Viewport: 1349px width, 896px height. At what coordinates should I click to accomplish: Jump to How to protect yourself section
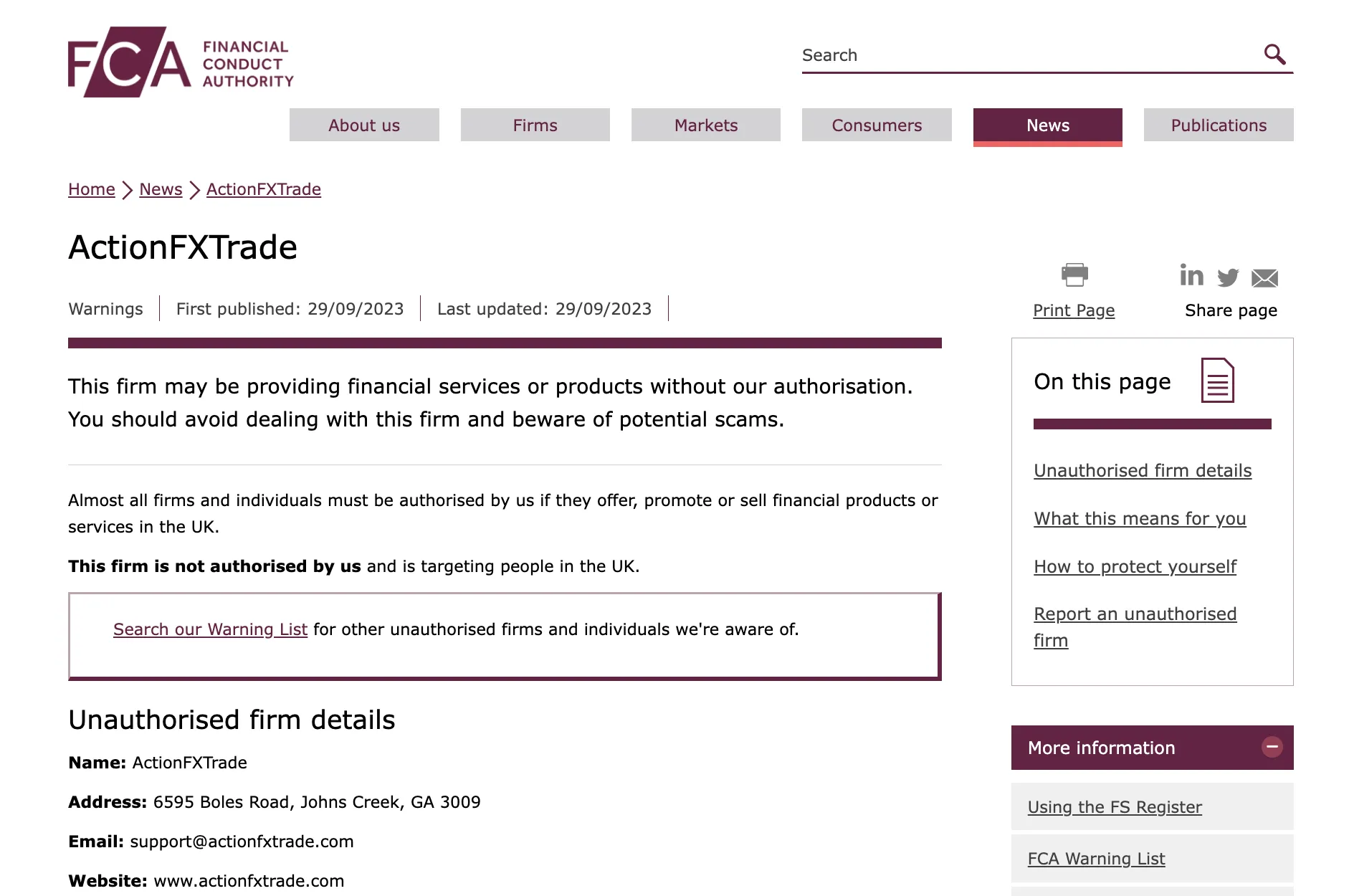pyautogui.click(x=1135, y=566)
